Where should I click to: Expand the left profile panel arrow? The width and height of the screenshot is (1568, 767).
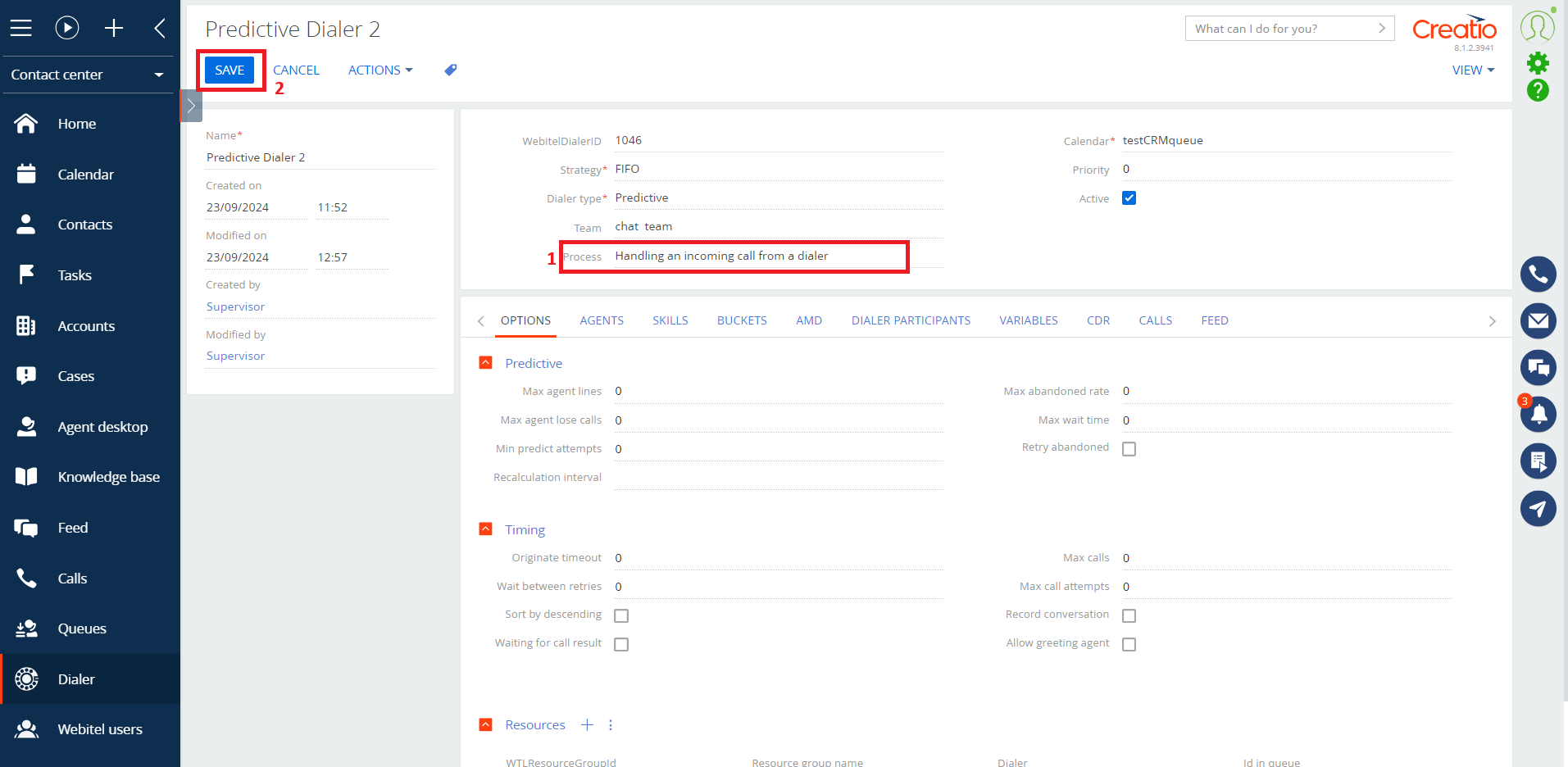191,106
